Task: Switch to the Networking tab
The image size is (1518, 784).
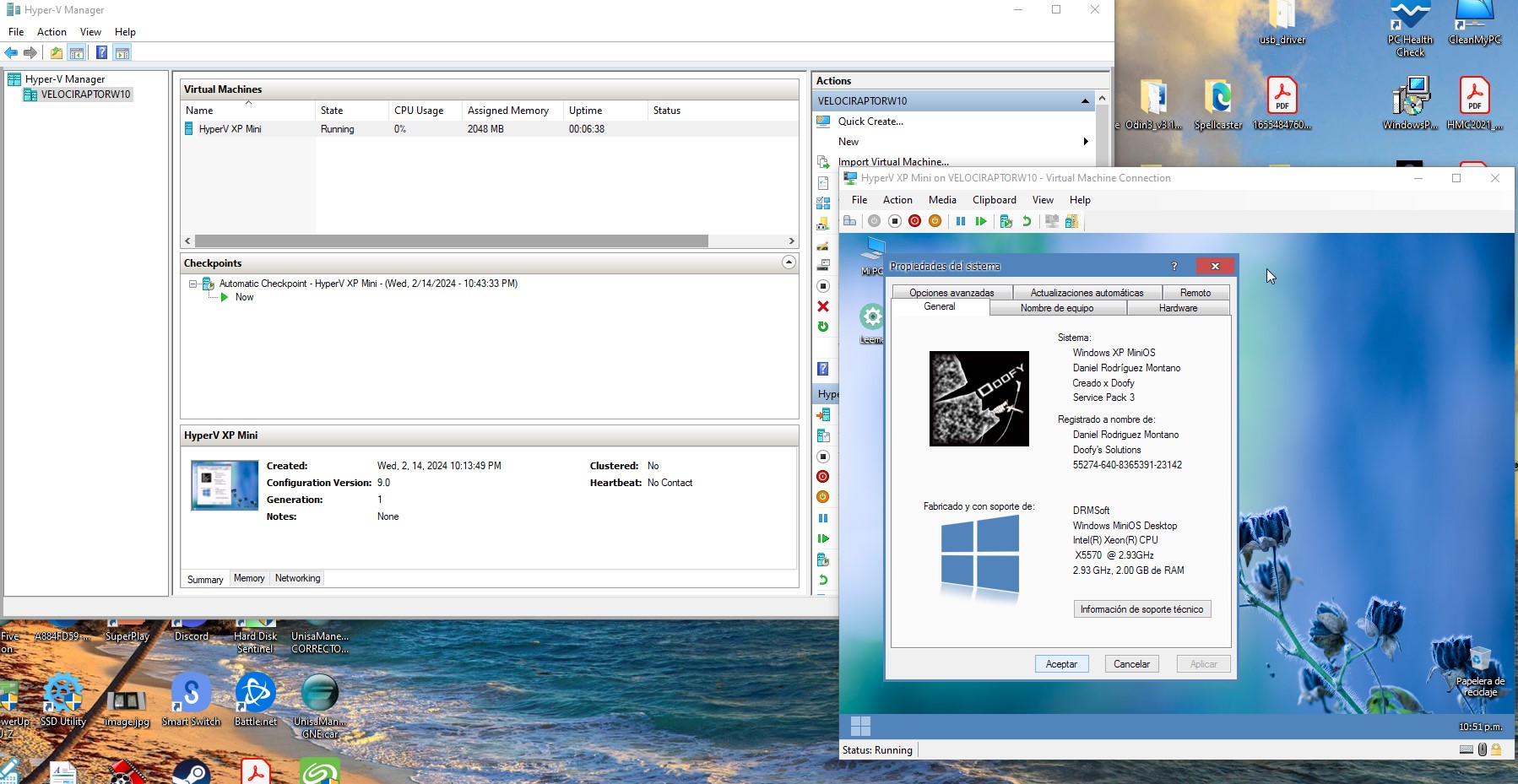Action: tap(297, 578)
